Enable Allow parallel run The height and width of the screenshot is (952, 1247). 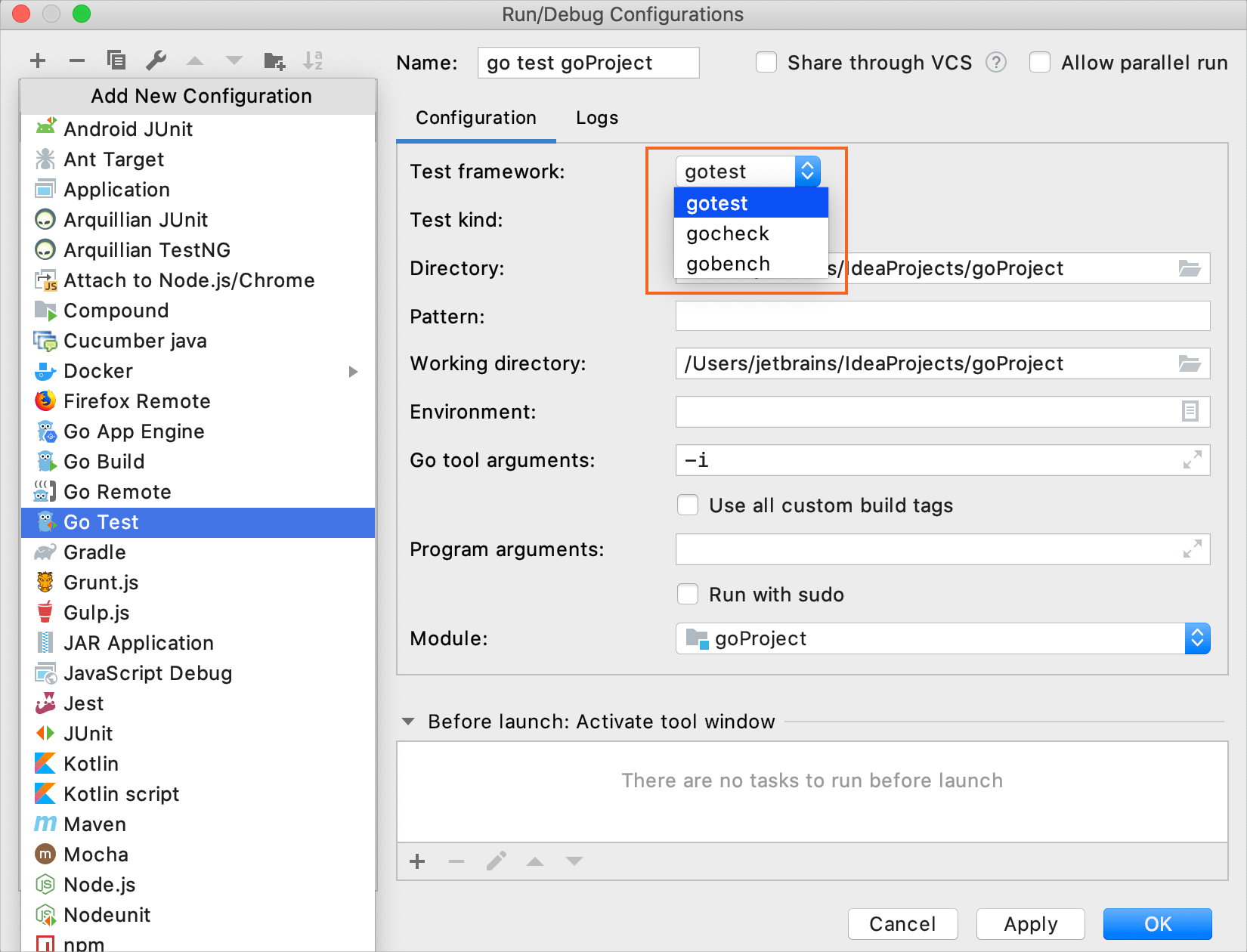(x=1041, y=63)
